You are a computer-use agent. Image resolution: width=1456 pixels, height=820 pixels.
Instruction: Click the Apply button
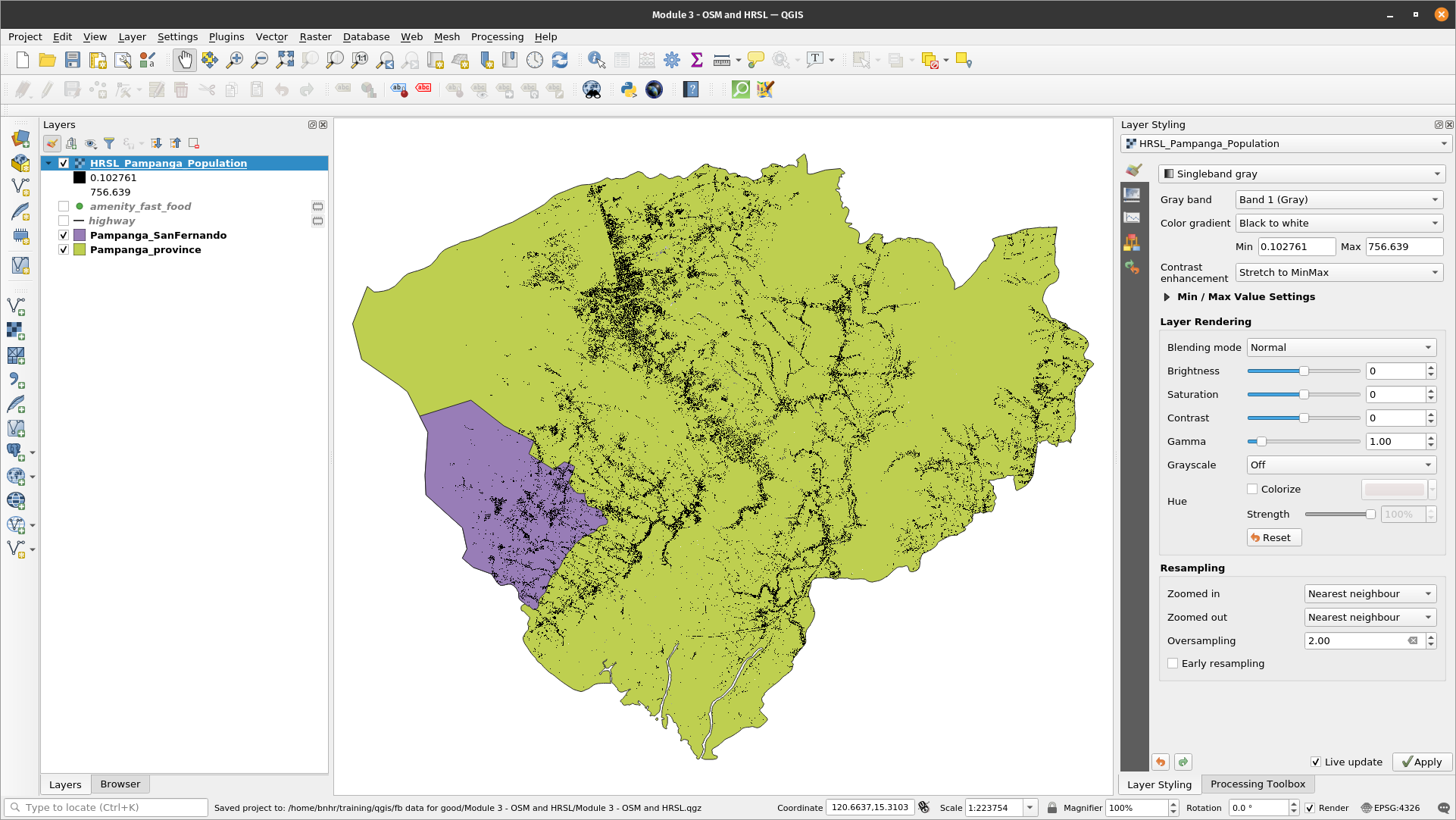click(x=1422, y=762)
